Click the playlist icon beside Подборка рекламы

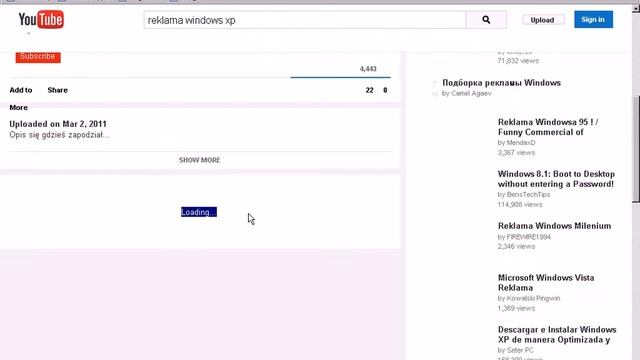435,89
